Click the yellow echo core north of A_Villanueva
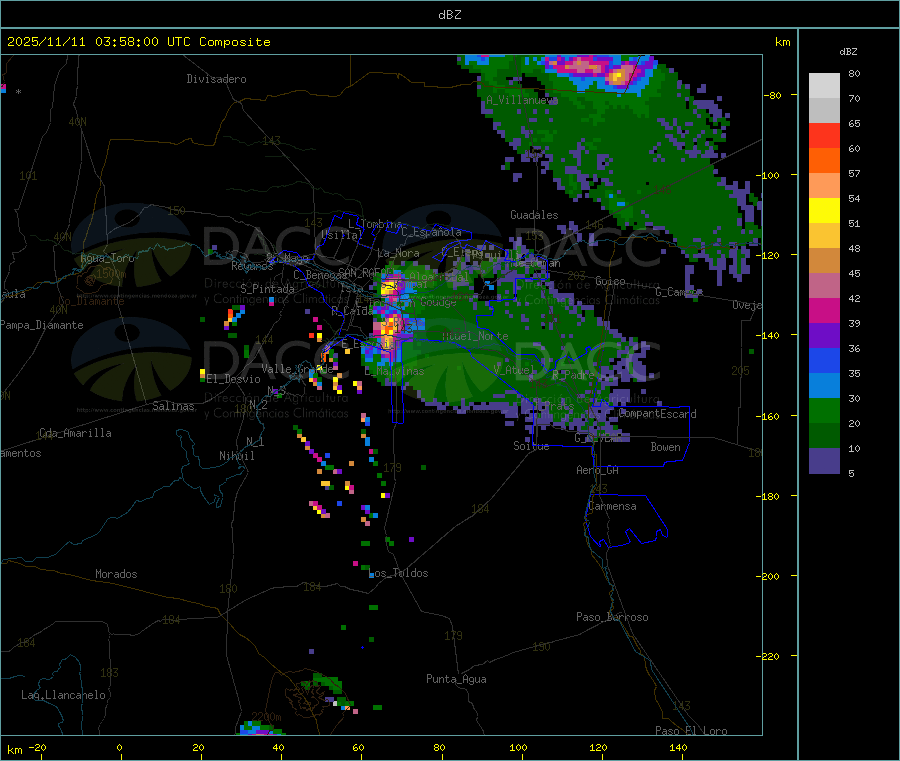 618,75
